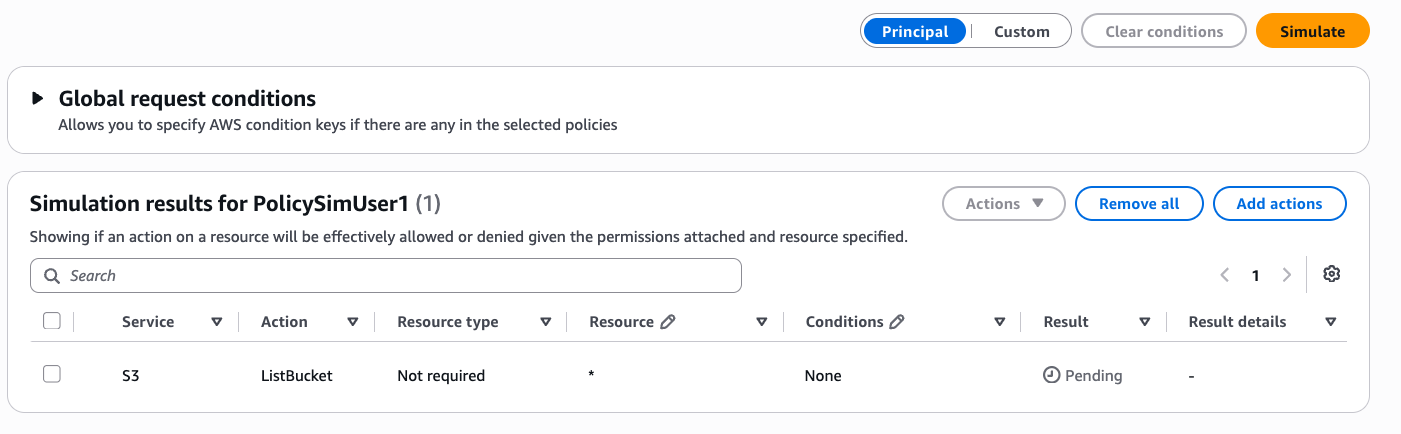Click Remove all button
Screen dimensions: 1401x434
click(x=1139, y=203)
